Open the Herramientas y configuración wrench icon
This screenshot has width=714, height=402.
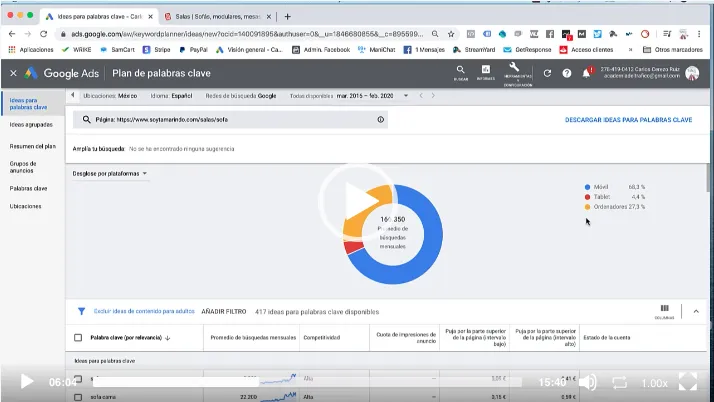pyautogui.click(x=514, y=67)
